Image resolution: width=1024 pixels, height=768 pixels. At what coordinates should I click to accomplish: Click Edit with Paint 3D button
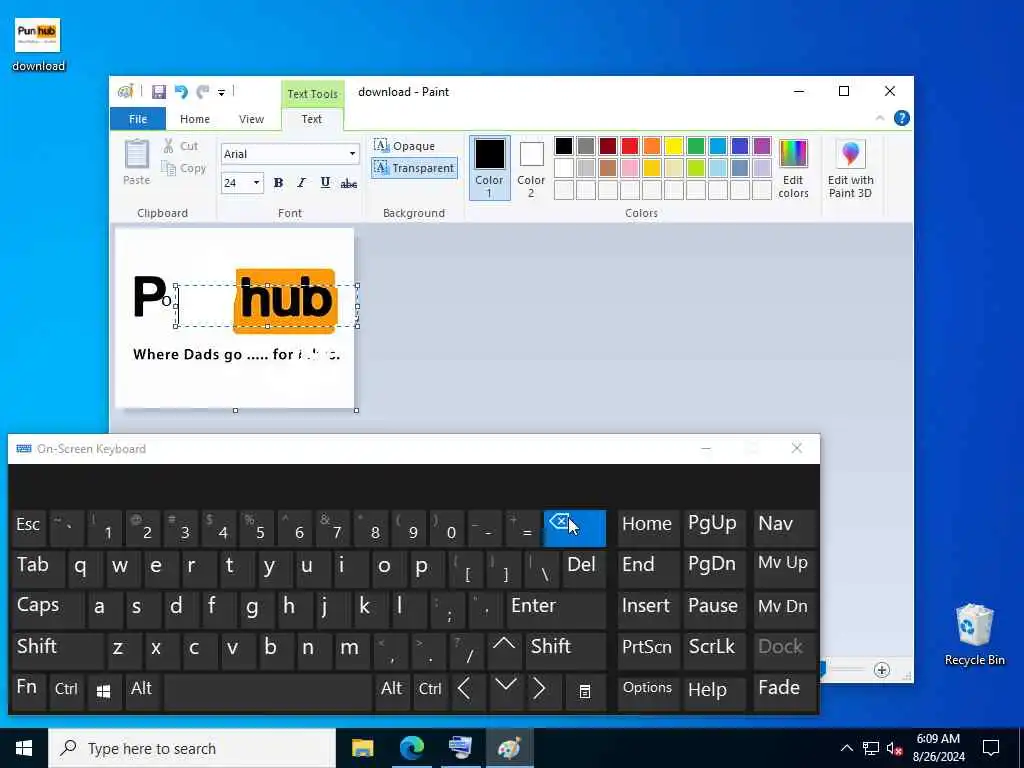850,168
